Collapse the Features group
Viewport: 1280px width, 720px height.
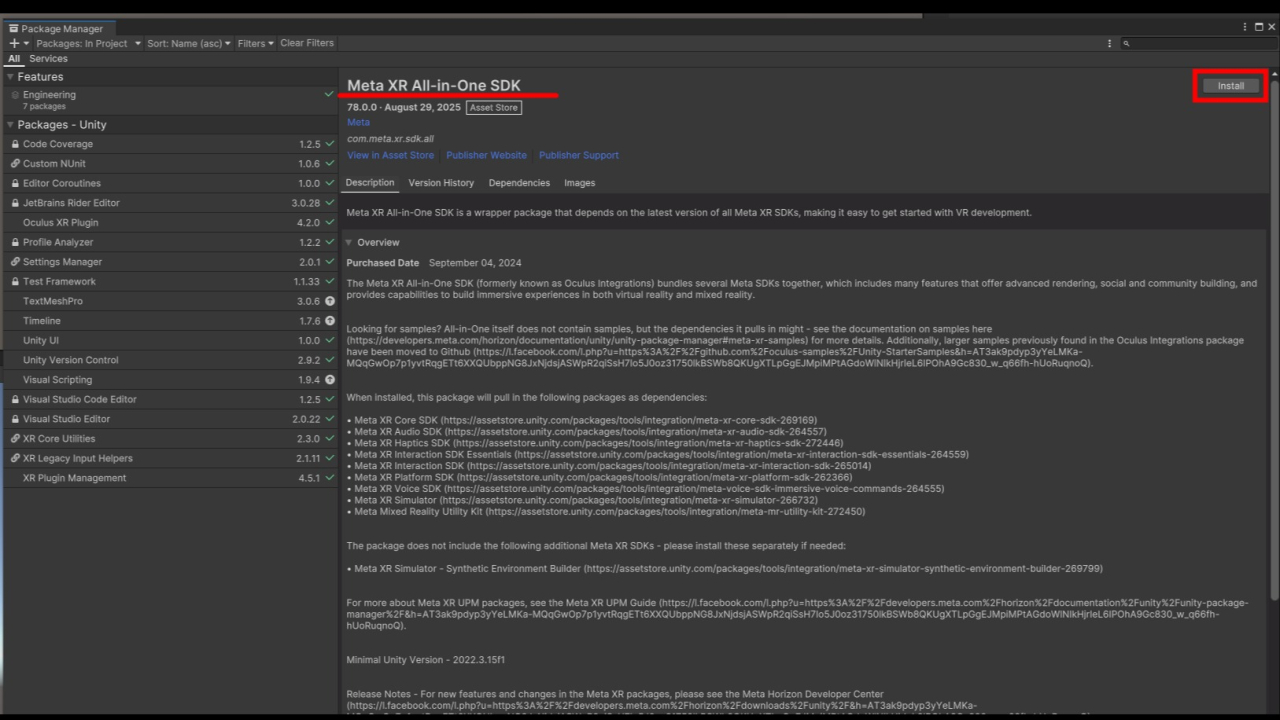click(x=10, y=77)
